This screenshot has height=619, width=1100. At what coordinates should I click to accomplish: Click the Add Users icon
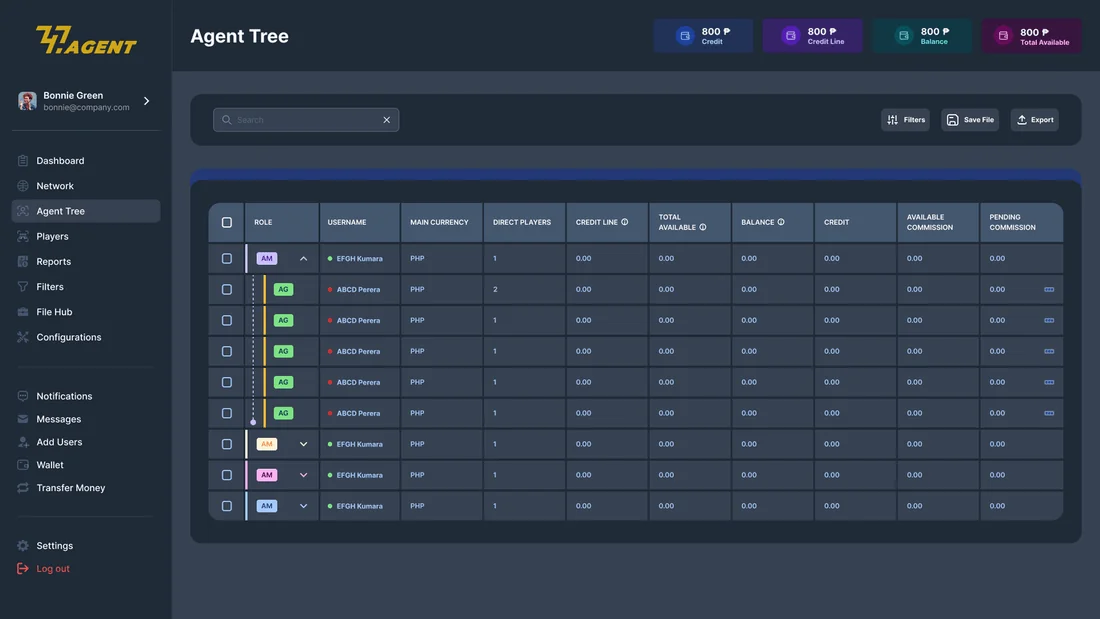pyautogui.click(x=22, y=442)
